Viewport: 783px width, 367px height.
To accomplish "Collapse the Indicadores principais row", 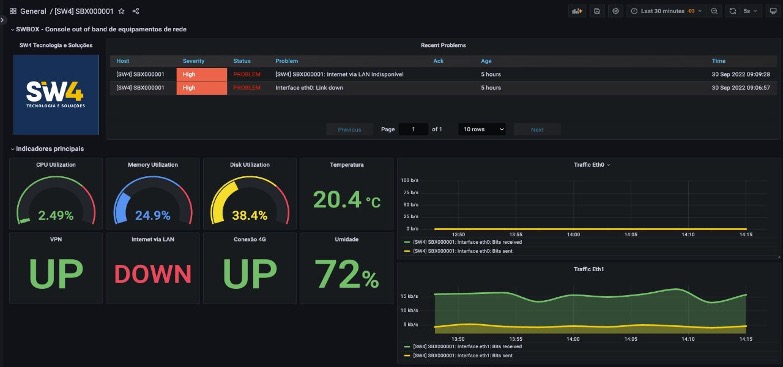I will tap(47, 149).
